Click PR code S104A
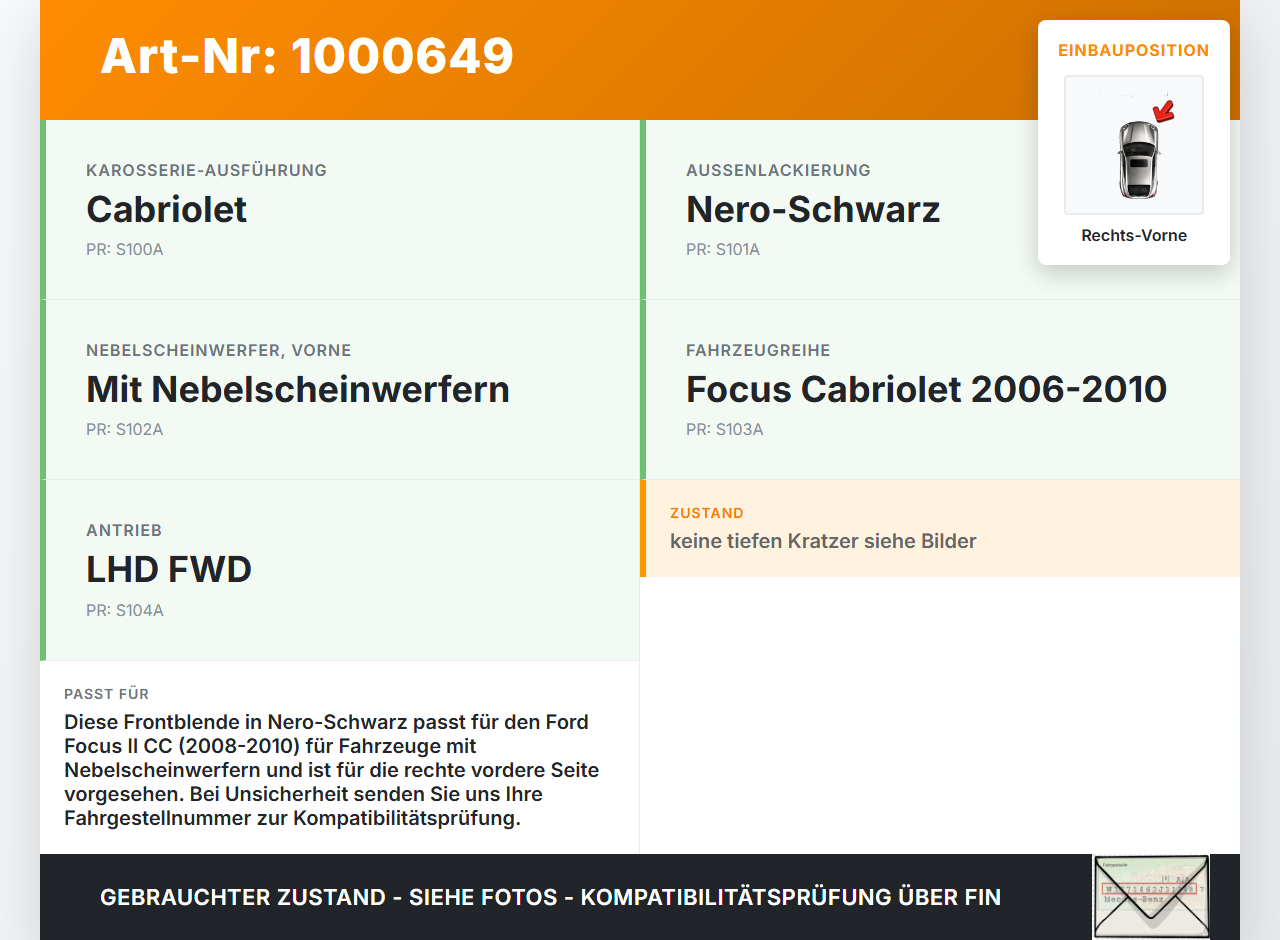The width and height of the screenshot is (1280, 940). tap(125, 610)
